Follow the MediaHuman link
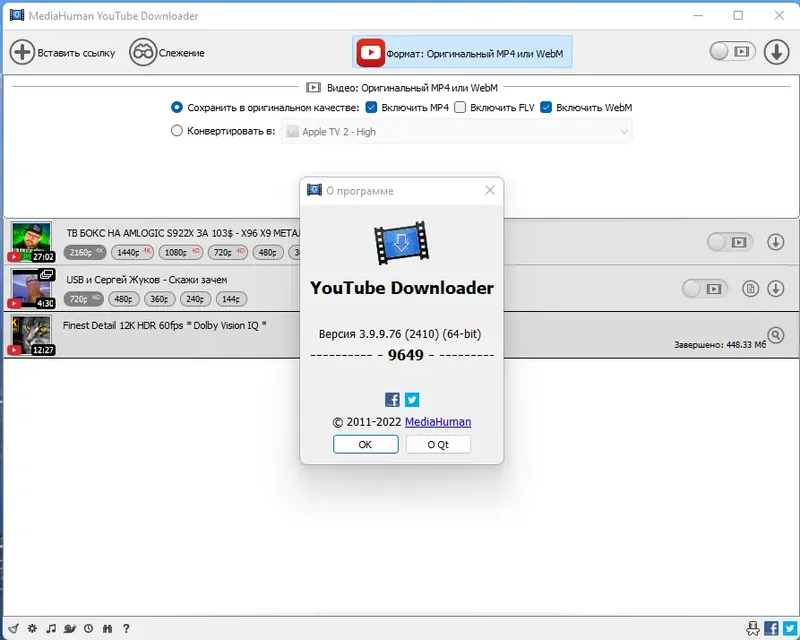 [438, 422]
